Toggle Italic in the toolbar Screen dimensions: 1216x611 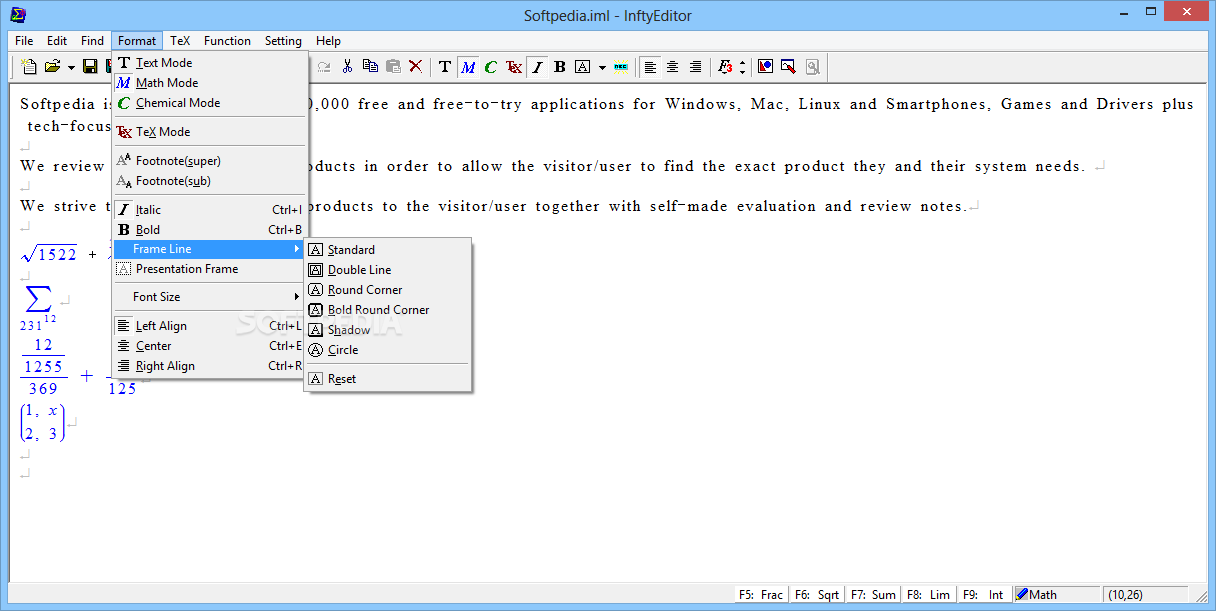pyautogui.click(x=537, y=67)
